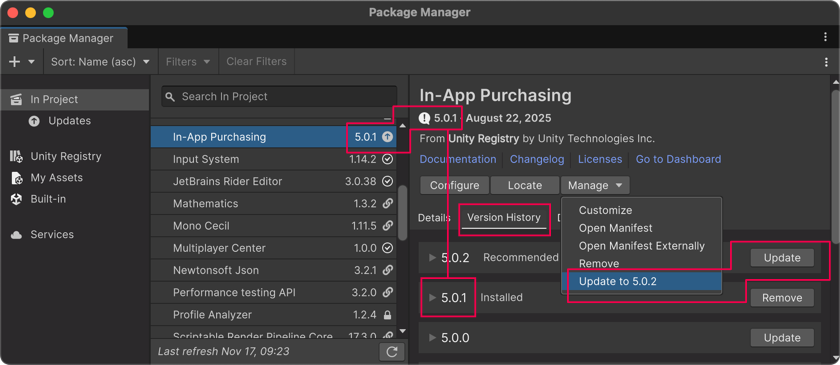
Task: Open the Manage dropdown button
Action: tap(595, 185)
